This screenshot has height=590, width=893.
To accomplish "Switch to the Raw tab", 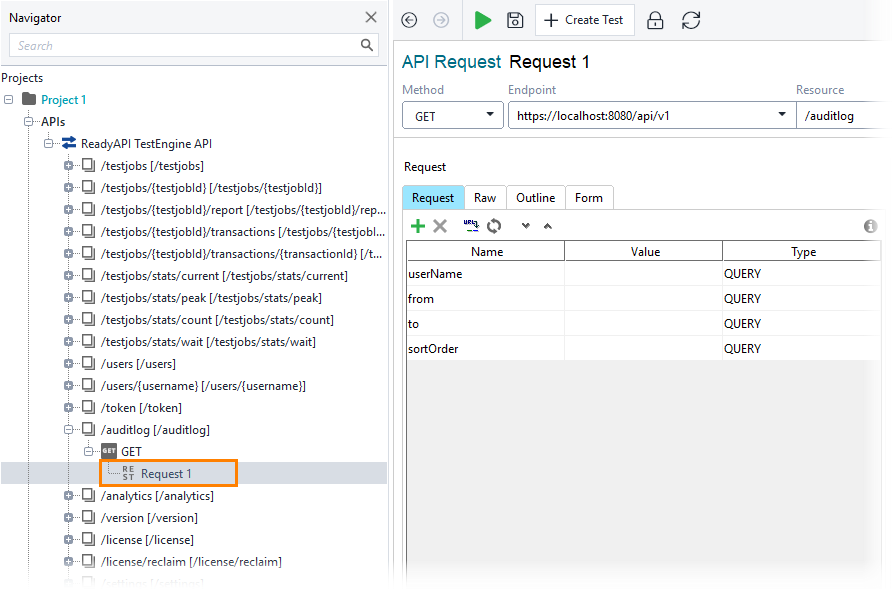I will click(x=485, y=197).
